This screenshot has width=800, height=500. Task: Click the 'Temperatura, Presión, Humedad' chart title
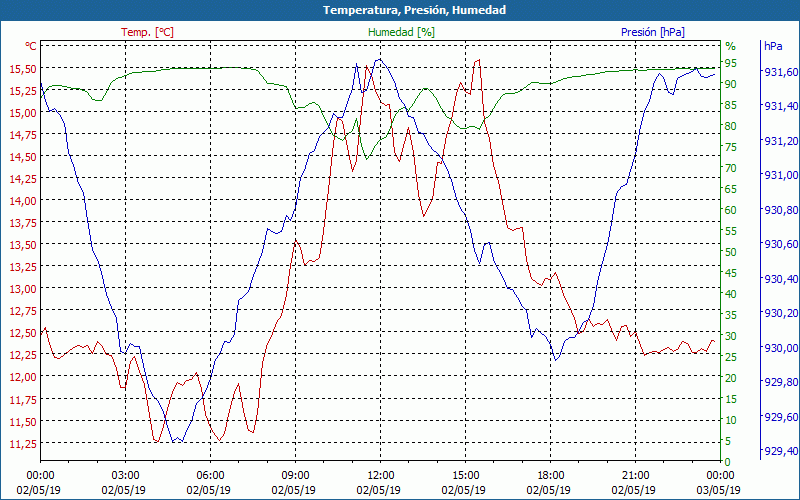coord(414,10)
